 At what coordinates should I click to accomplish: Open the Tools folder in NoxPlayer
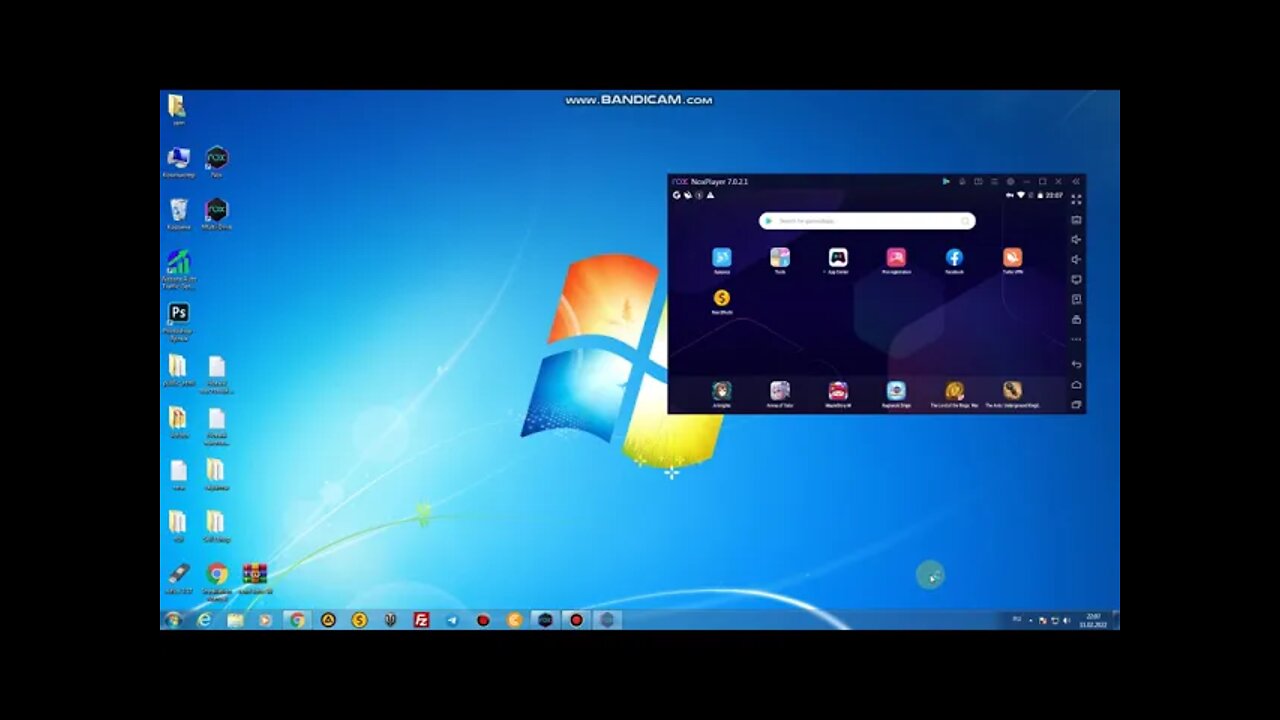click(x=780, y=258)
